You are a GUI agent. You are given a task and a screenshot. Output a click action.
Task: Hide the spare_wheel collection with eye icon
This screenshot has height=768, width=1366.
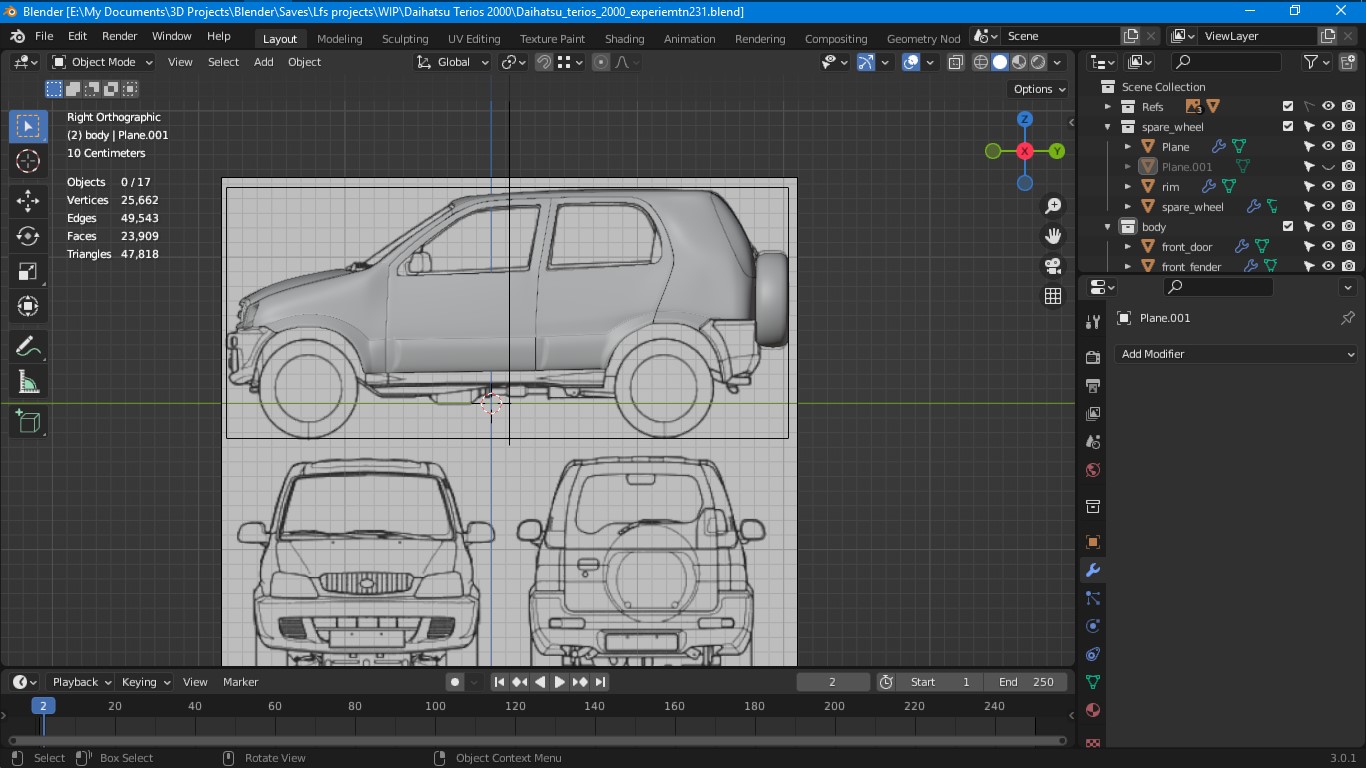pyautogui.click(x=1328, y=127)
